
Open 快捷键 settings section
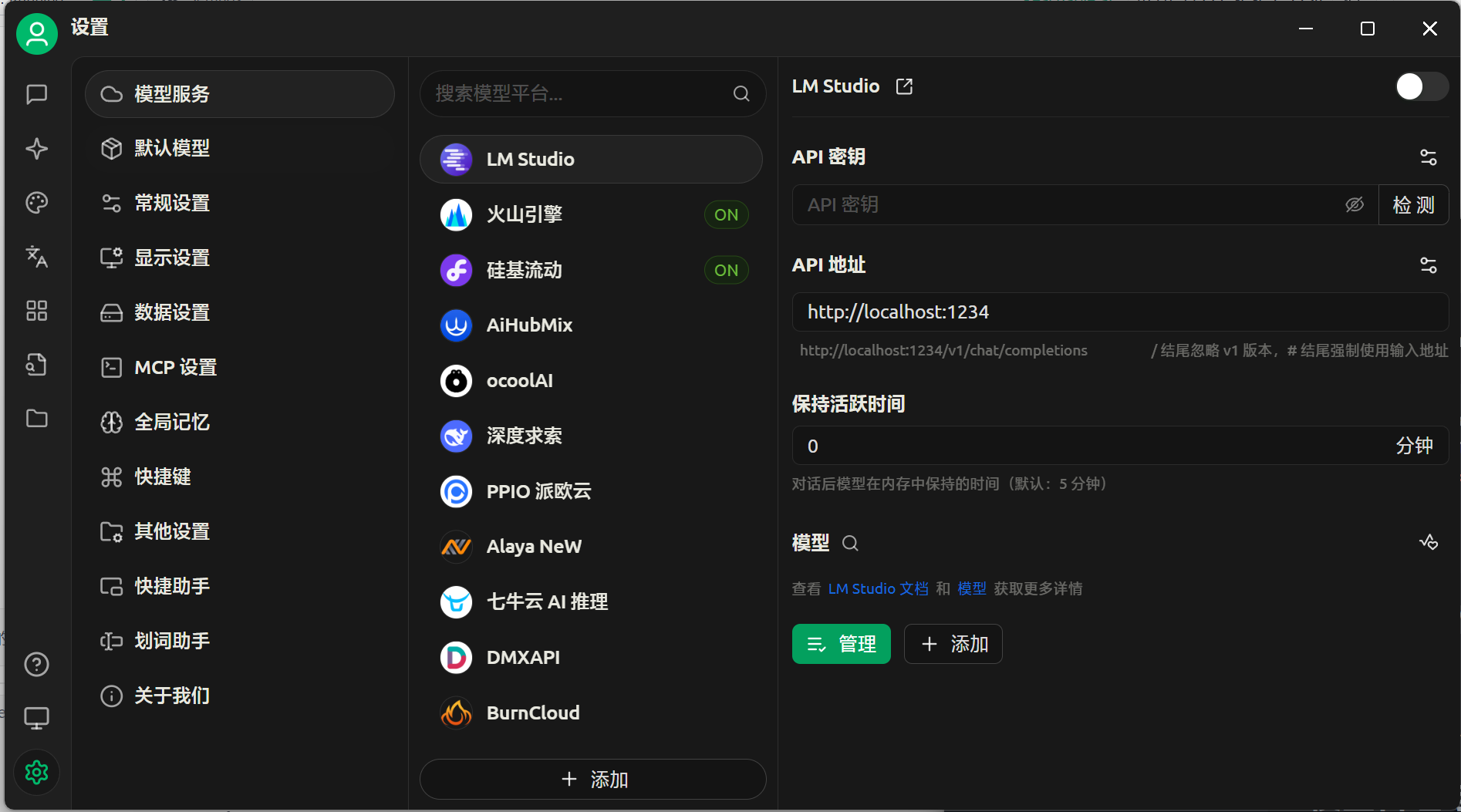[x=240, y=477]
